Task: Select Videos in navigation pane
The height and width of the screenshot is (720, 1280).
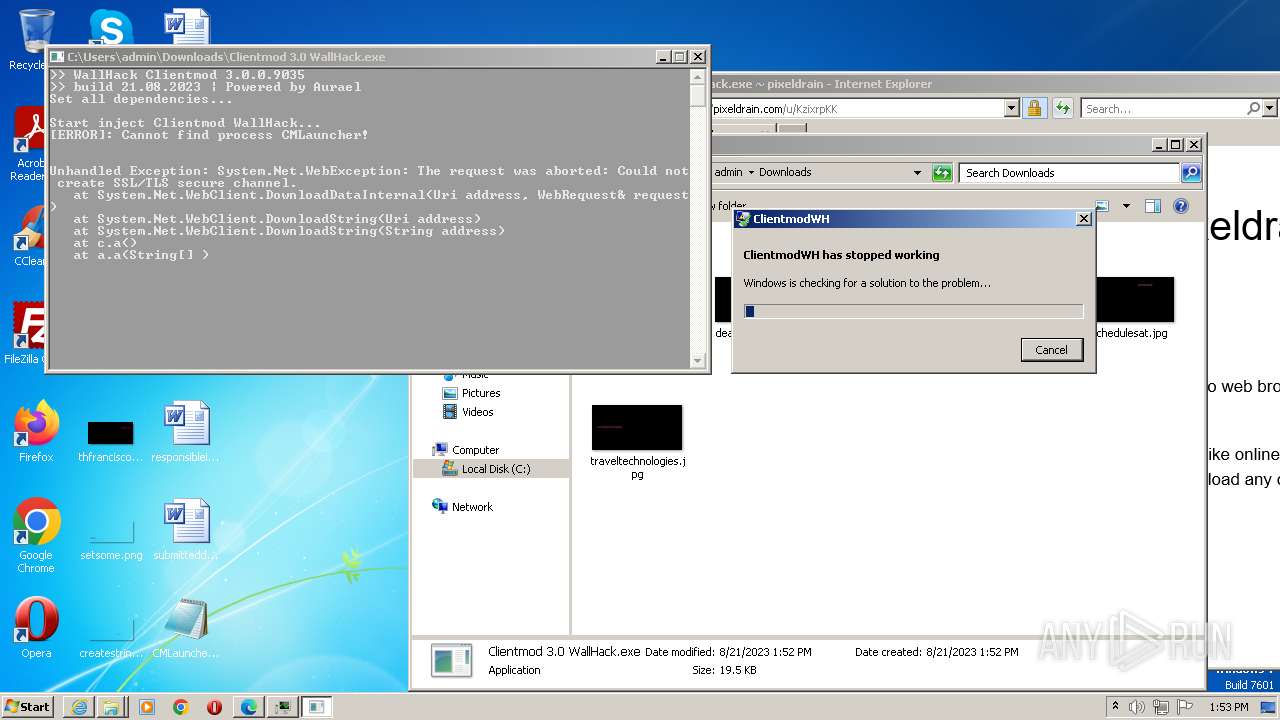Action: coord(468,412)
